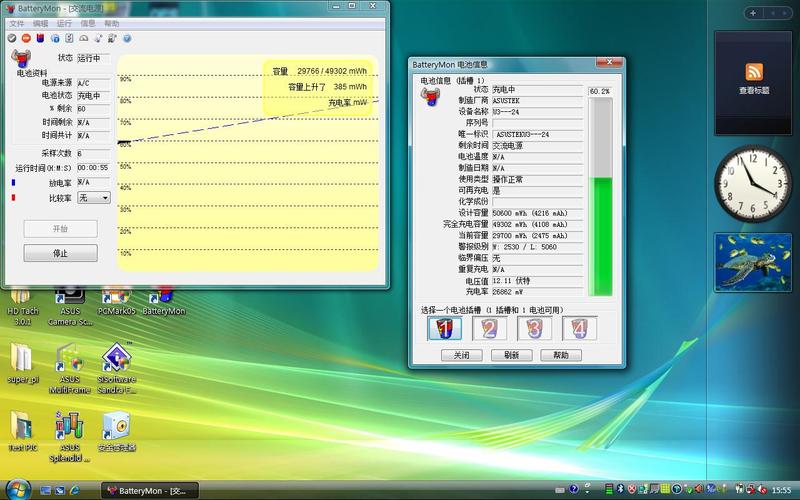Click the taskbar clock 15:55
800x500 pixels.
[x=781, y=490]
